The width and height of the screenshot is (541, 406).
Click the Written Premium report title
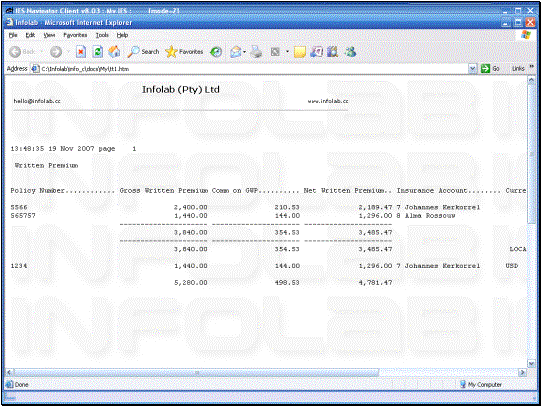pos(46,165)
